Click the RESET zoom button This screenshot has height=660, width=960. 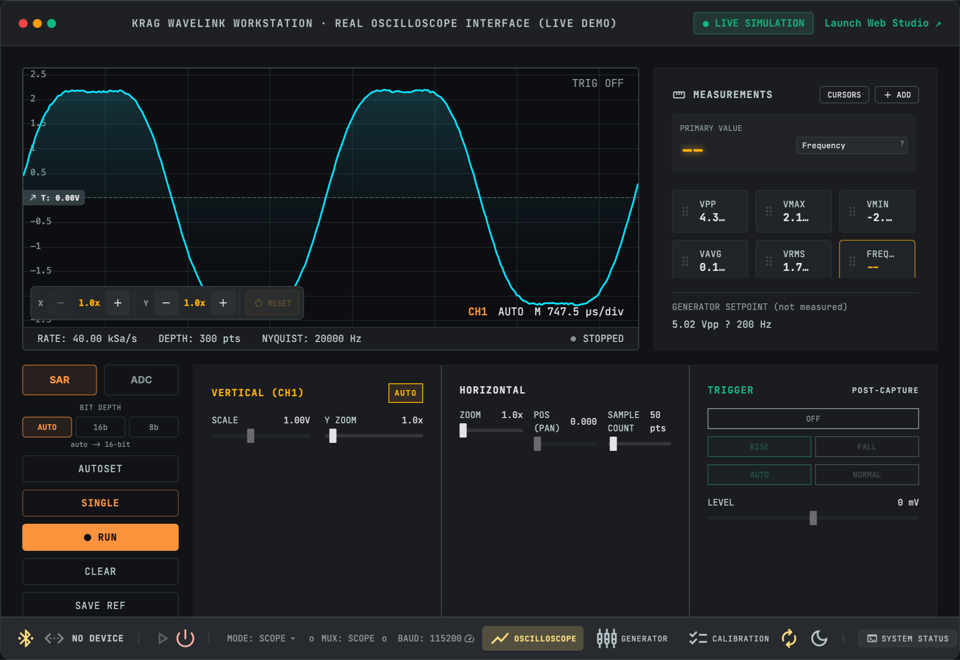[272, 303]
